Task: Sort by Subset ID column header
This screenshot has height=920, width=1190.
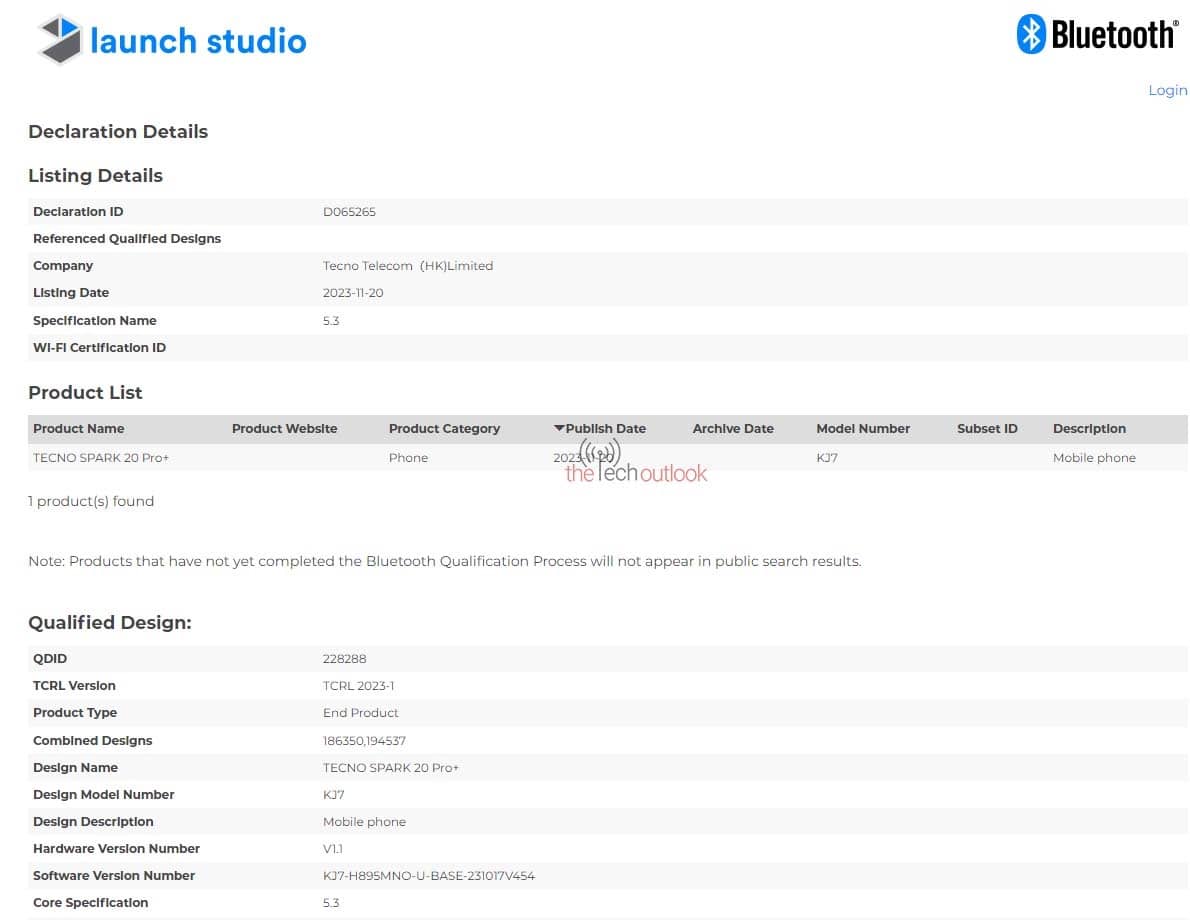Action: point(987,428)
